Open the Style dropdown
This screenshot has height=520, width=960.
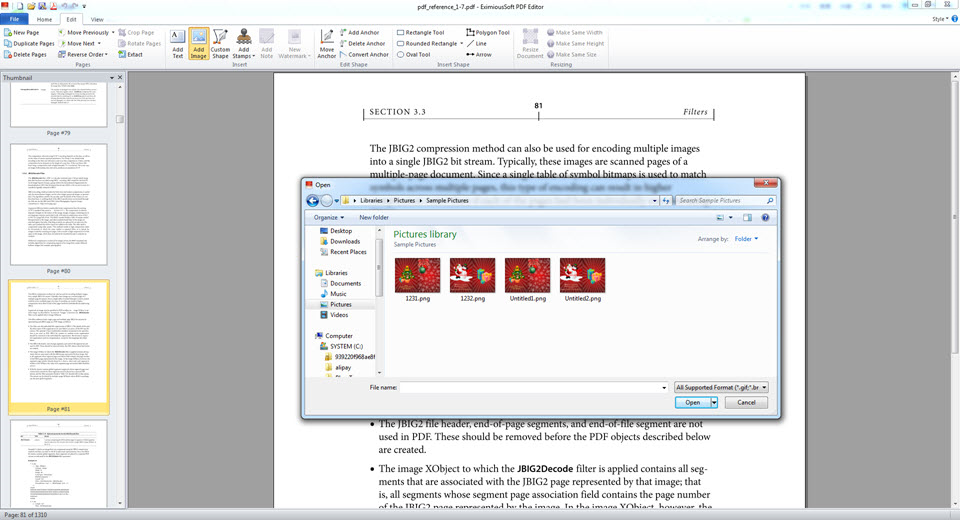940,19
